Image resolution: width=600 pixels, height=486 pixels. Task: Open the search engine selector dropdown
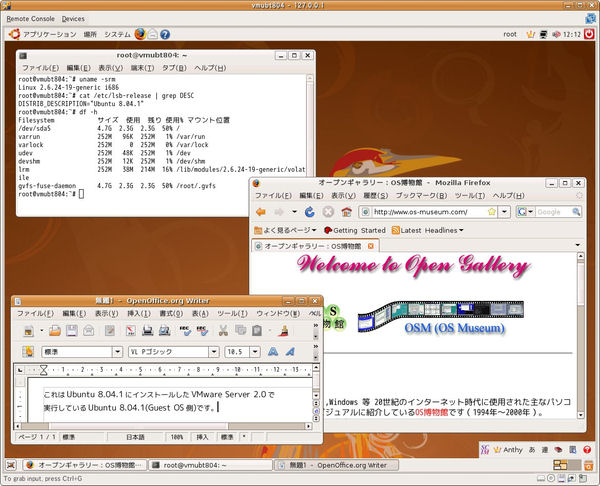(x=531, y=212)
